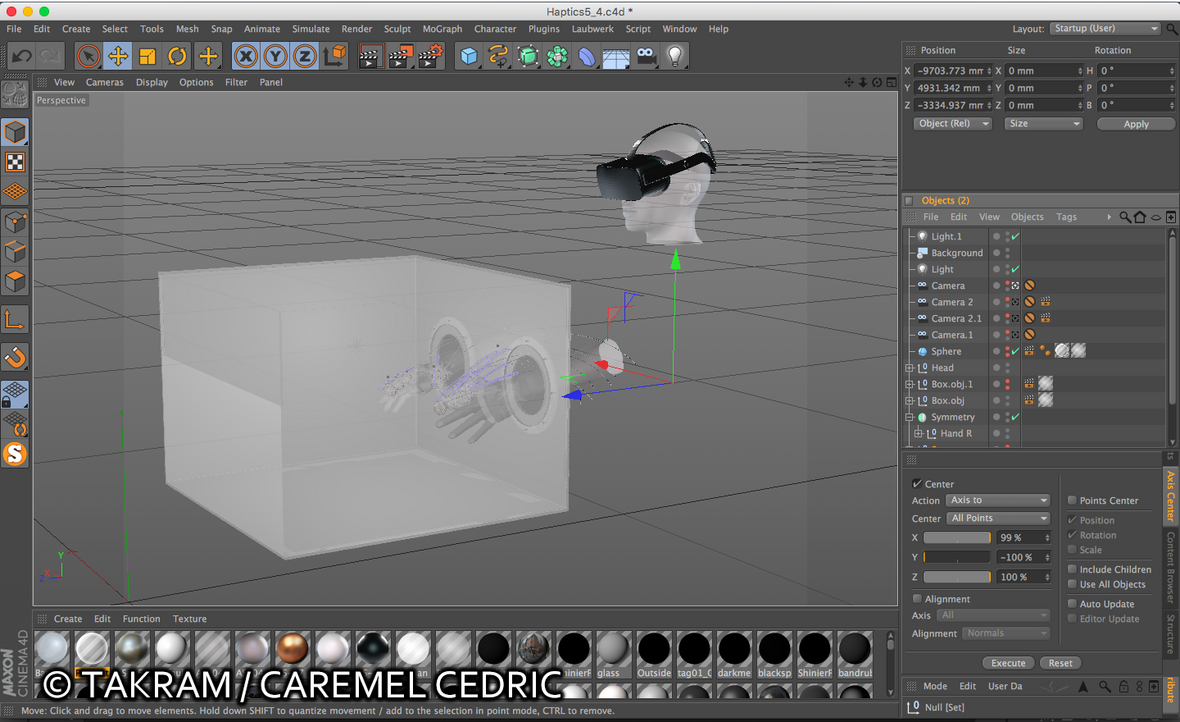
Task: Tick the Points Center checkbox
Action: pyautogui.click(x=1072, y=500)
